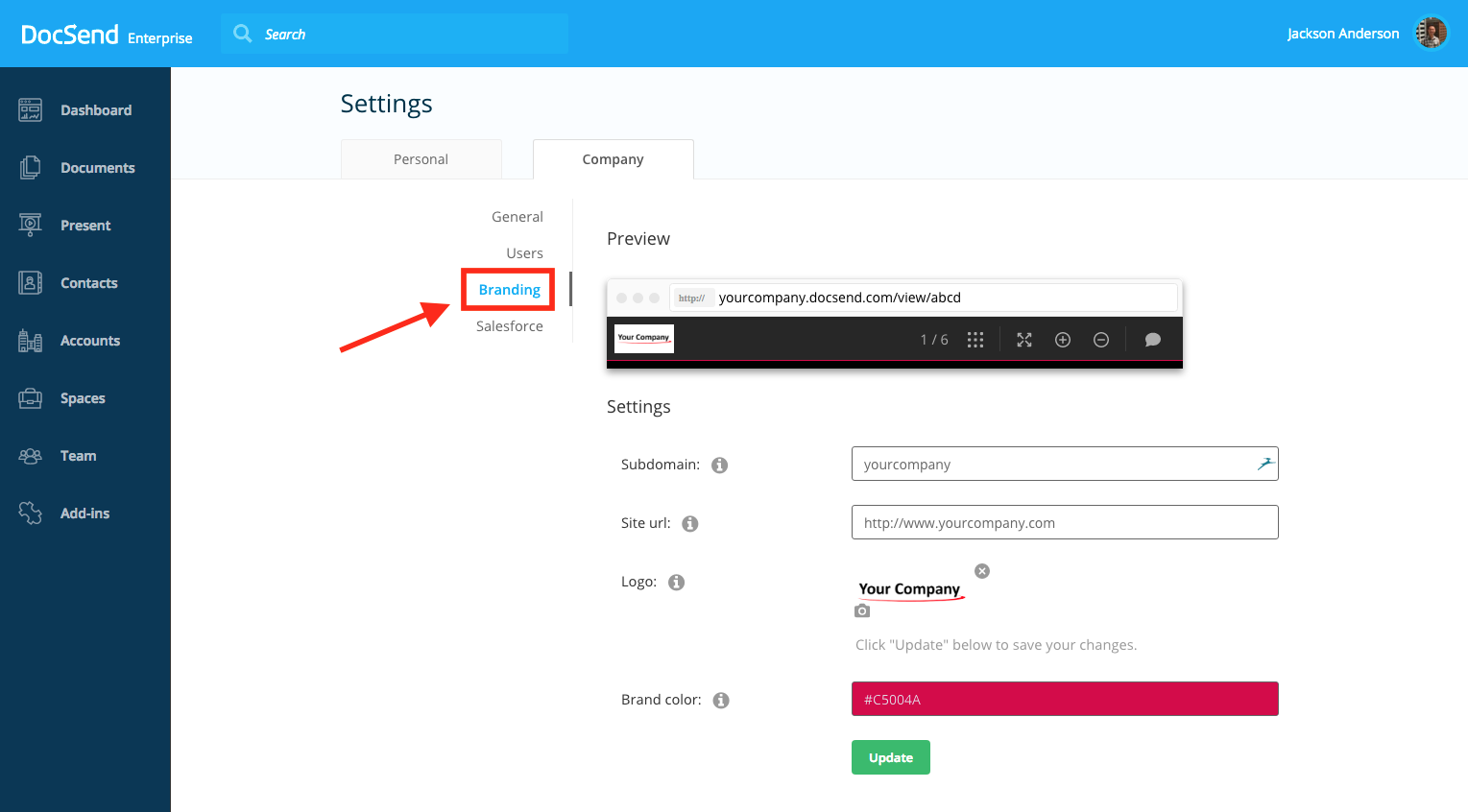The image size is (1468, 812).
Task: Click the DocSend Enterprise logo
Action: click(107, 36)
